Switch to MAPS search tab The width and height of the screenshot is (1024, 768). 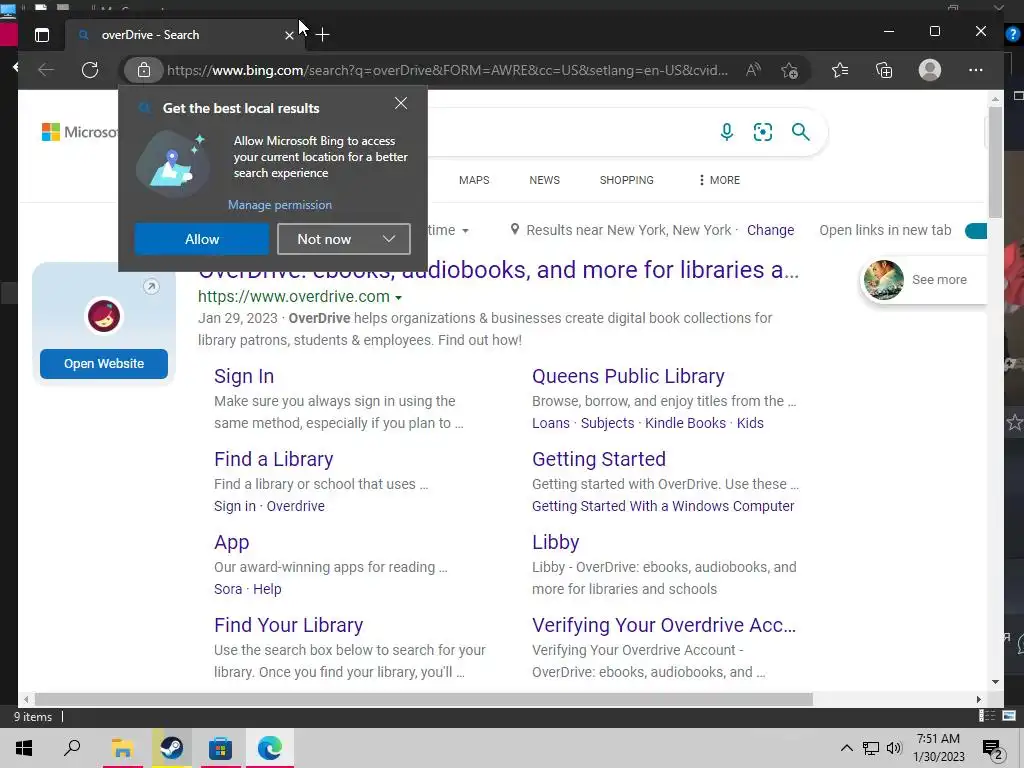(474, 180)
